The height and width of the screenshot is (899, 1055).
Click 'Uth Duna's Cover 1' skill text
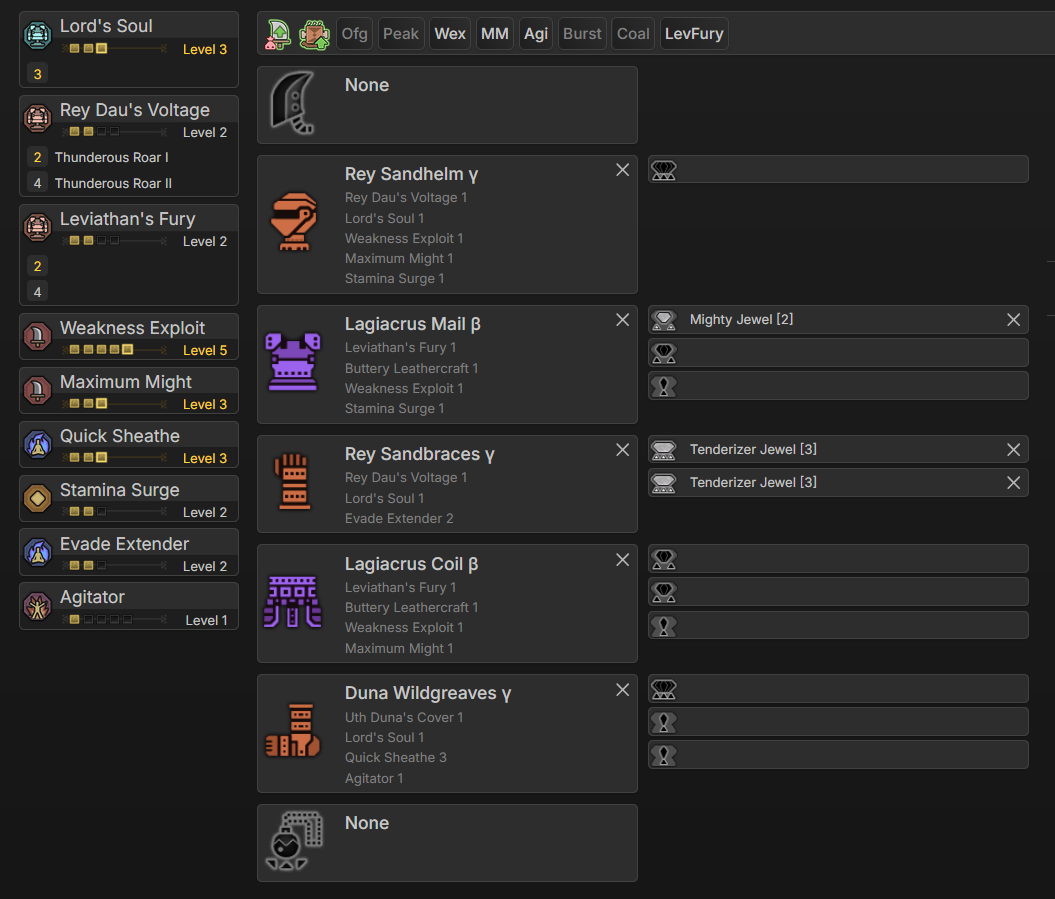click(x=404, y=718)
